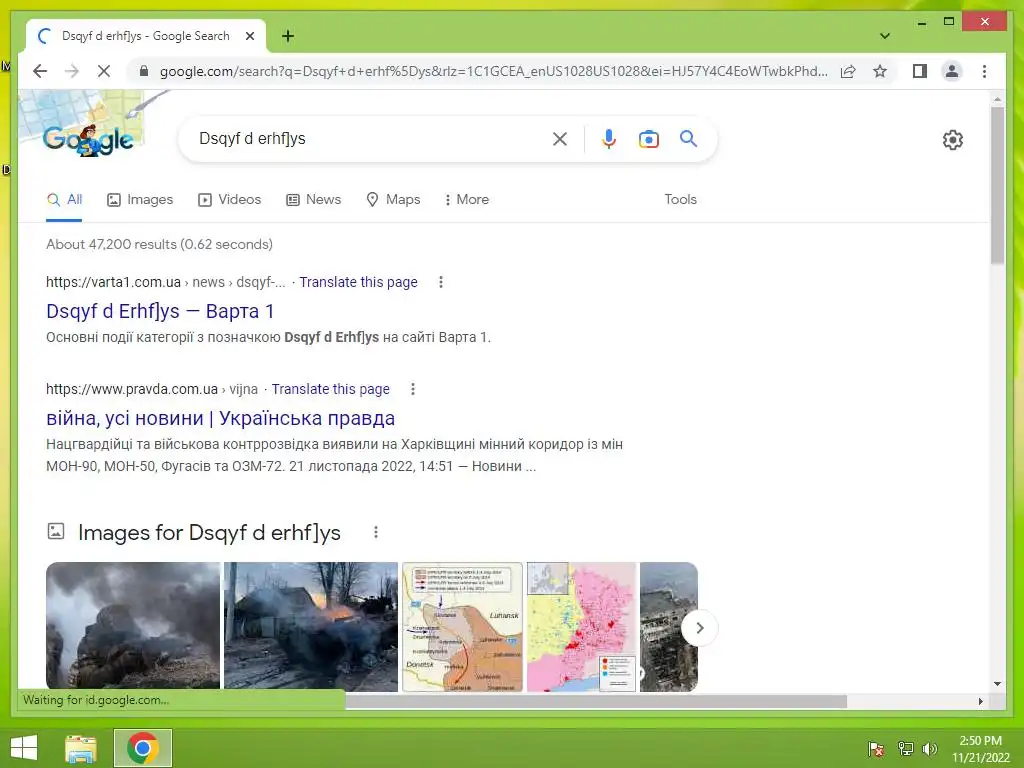Open the Windows Start menu

click(x=24, y=748)
